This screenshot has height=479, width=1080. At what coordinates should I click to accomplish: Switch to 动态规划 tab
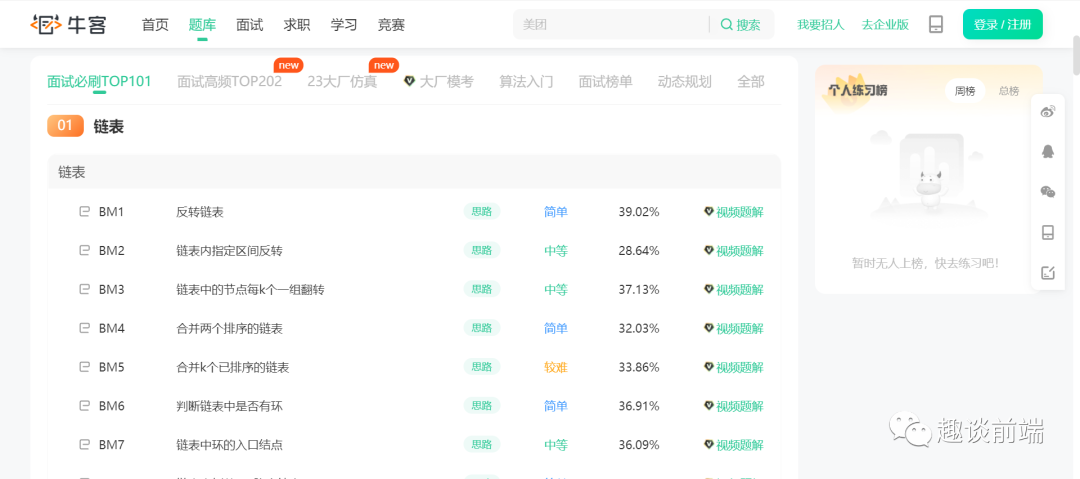click(685, 81)
